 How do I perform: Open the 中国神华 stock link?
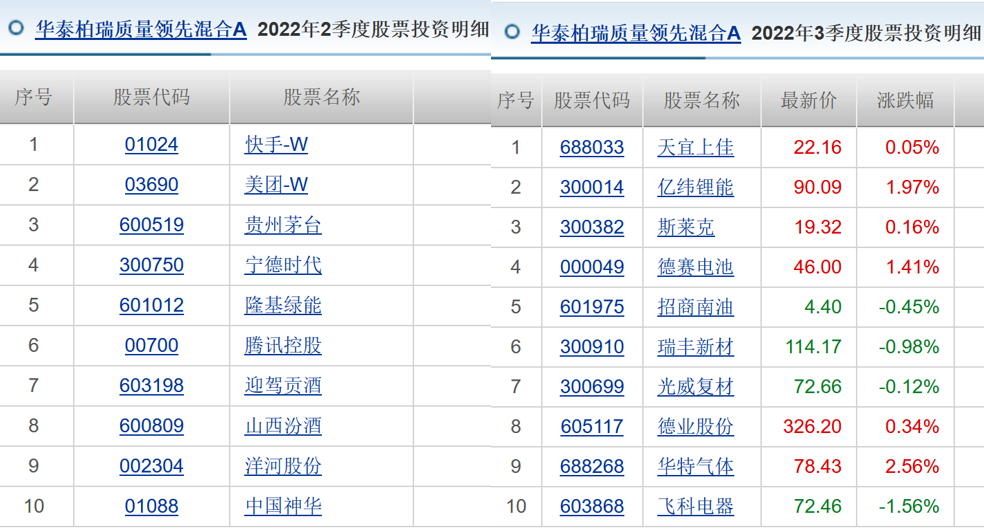pyautogui.click(x=283, y=506)
